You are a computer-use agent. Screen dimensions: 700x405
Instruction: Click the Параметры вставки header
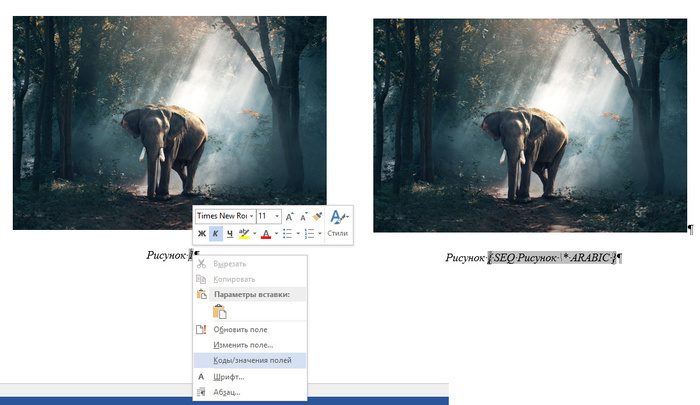pos(252,295)
